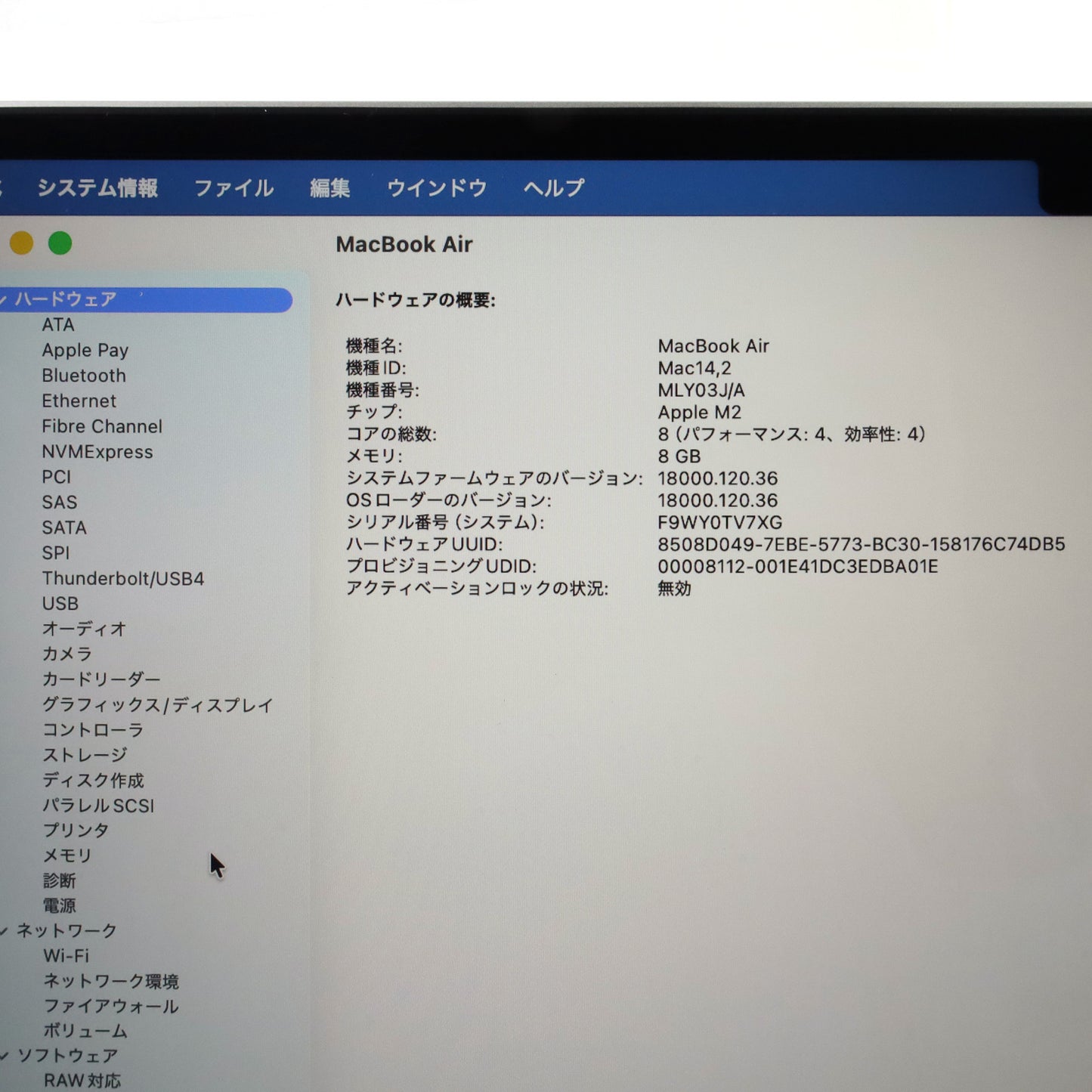This screenshot has height=1092, width=1092.
Task: Click the green zoom window button
Action: coord(60,243)
